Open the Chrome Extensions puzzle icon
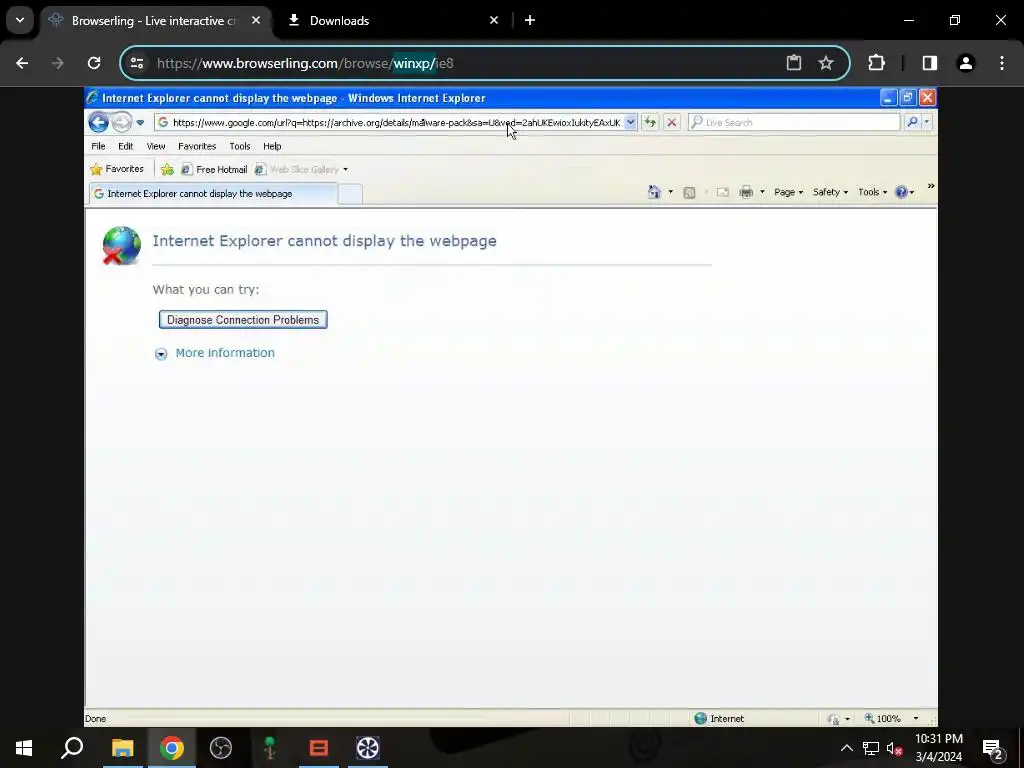1024x768 pixels. [x=876, y=63]
